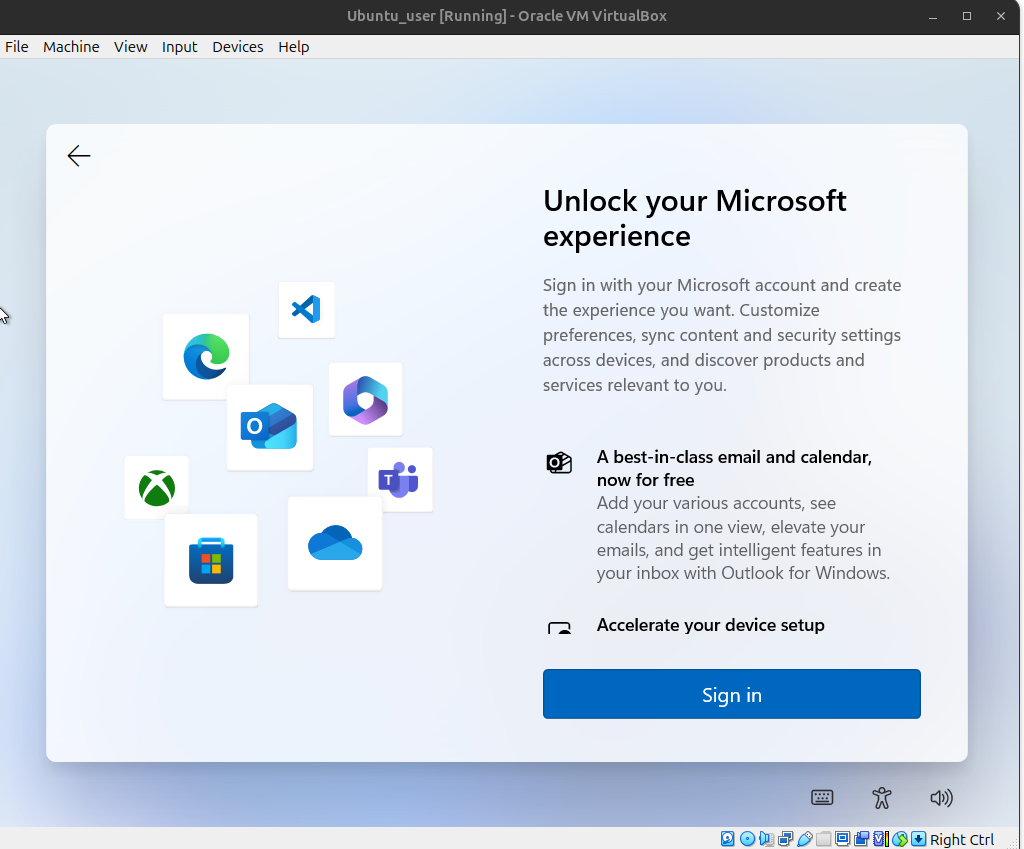Click the Outlook icon beside email feature

point(559,462)
